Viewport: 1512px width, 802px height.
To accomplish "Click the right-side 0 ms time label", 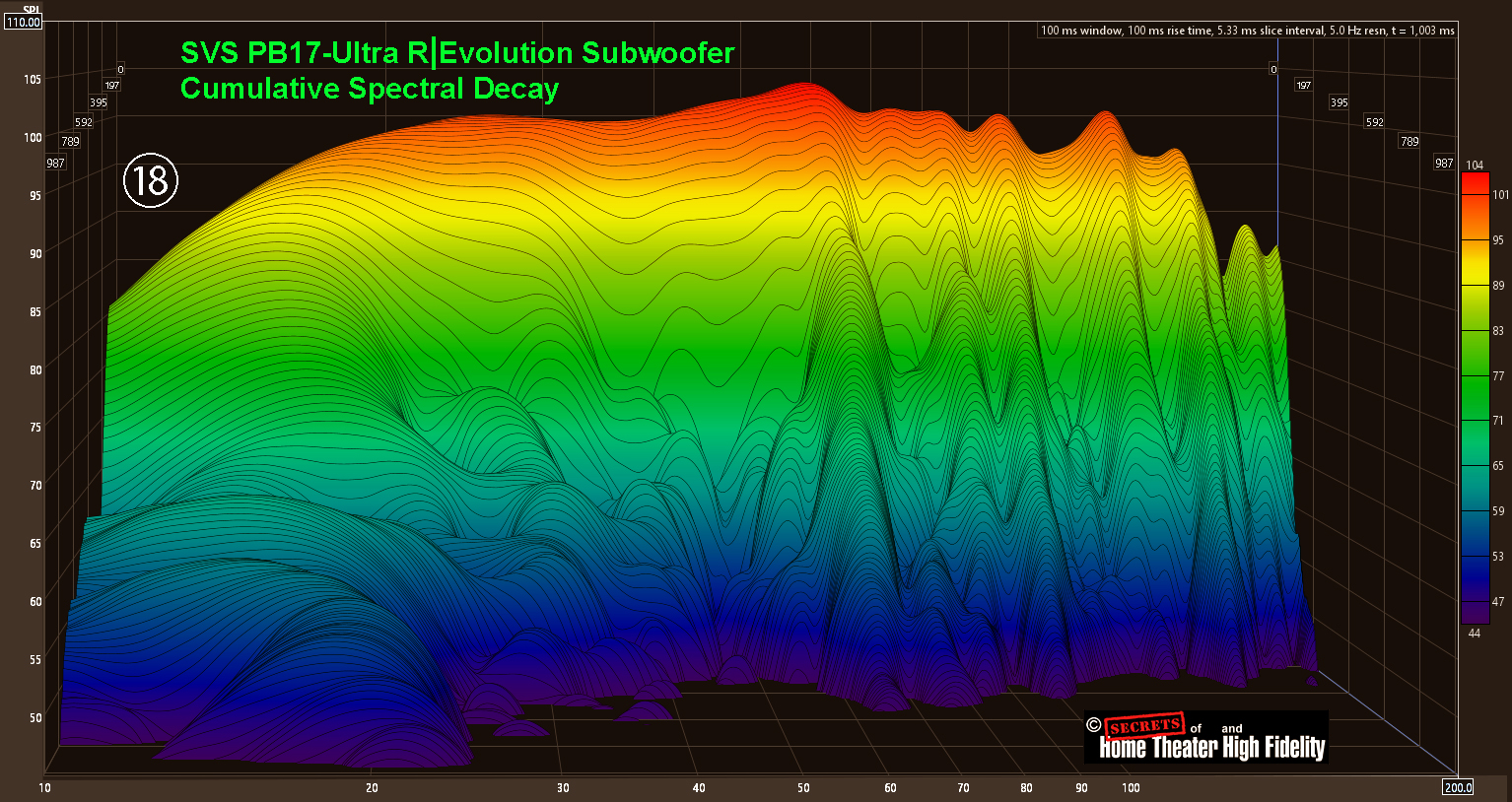I will coord(1273,69).
